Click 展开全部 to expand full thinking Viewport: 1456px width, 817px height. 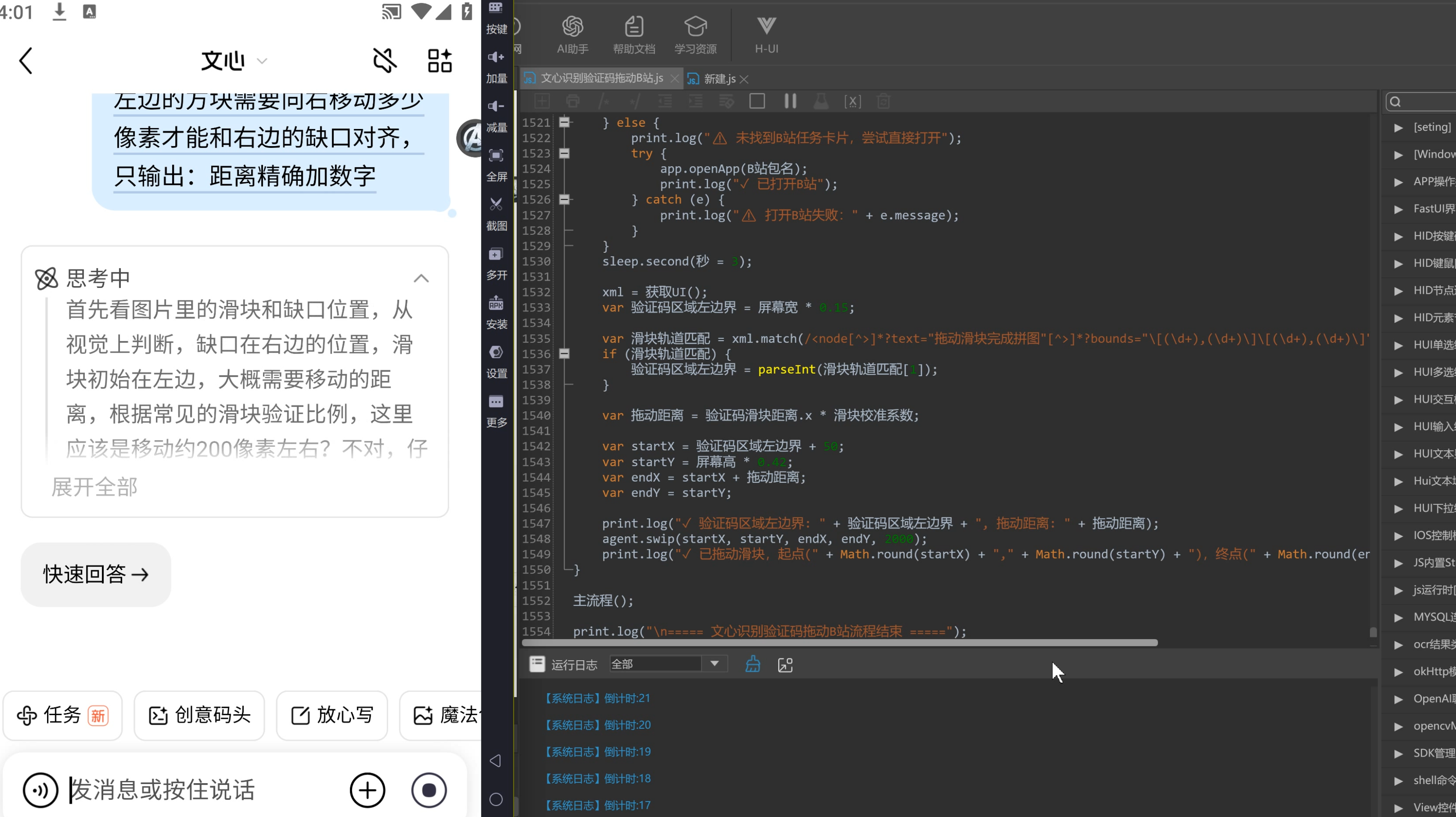point(94,487)
